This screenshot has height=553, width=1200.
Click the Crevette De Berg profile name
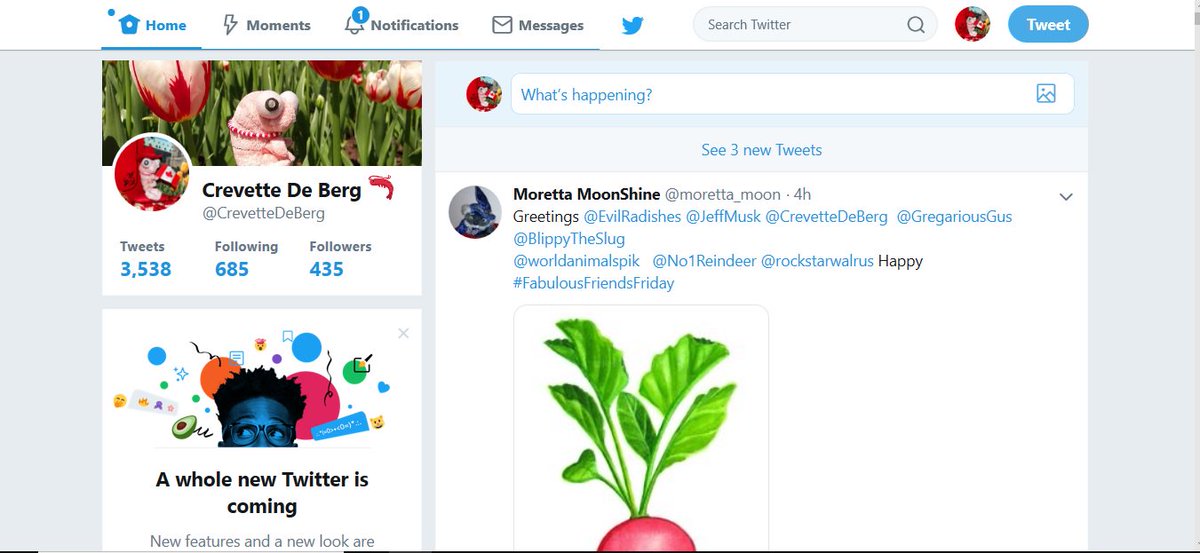(284, 190)
